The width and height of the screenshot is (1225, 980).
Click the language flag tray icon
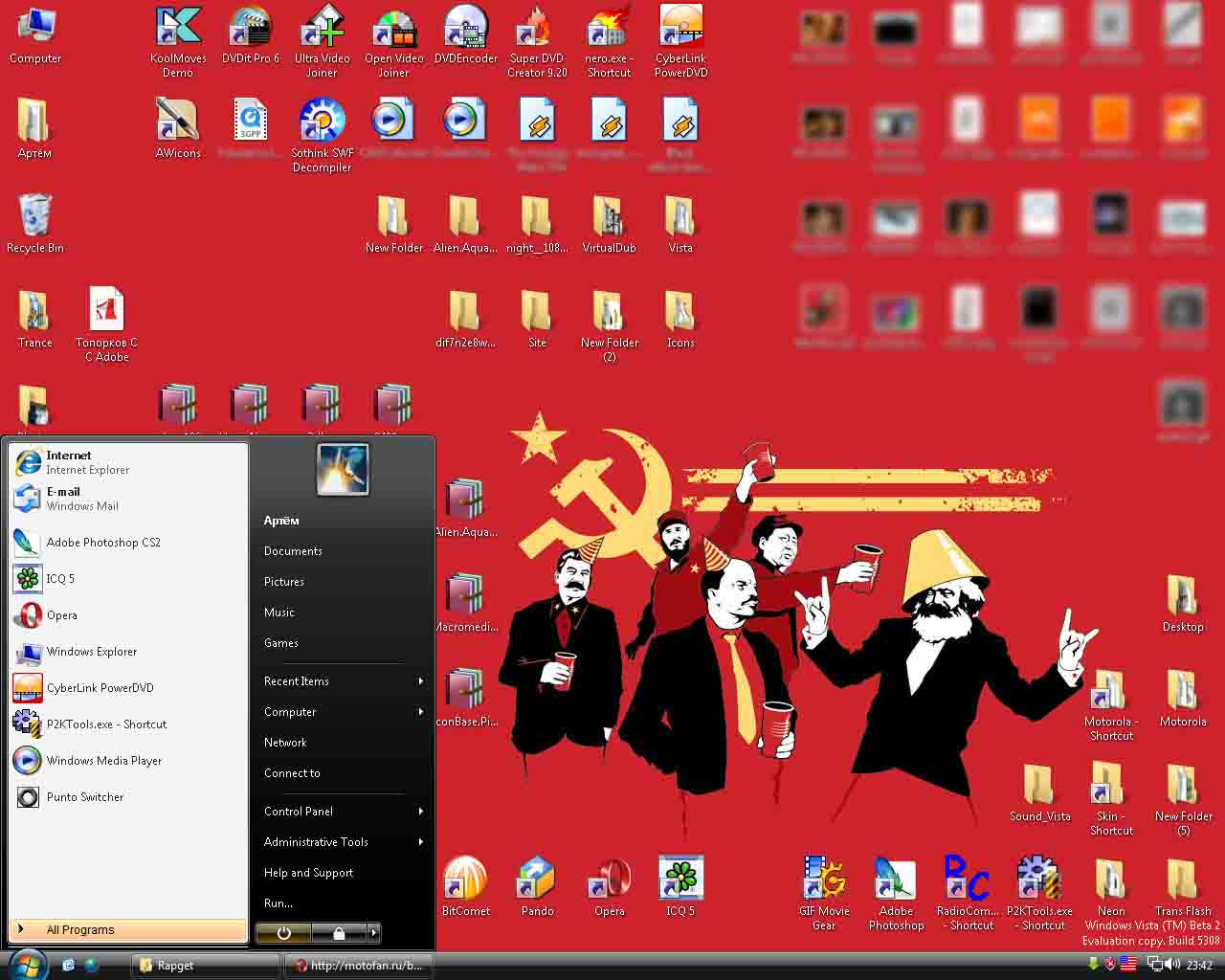tap(1128, 965)
